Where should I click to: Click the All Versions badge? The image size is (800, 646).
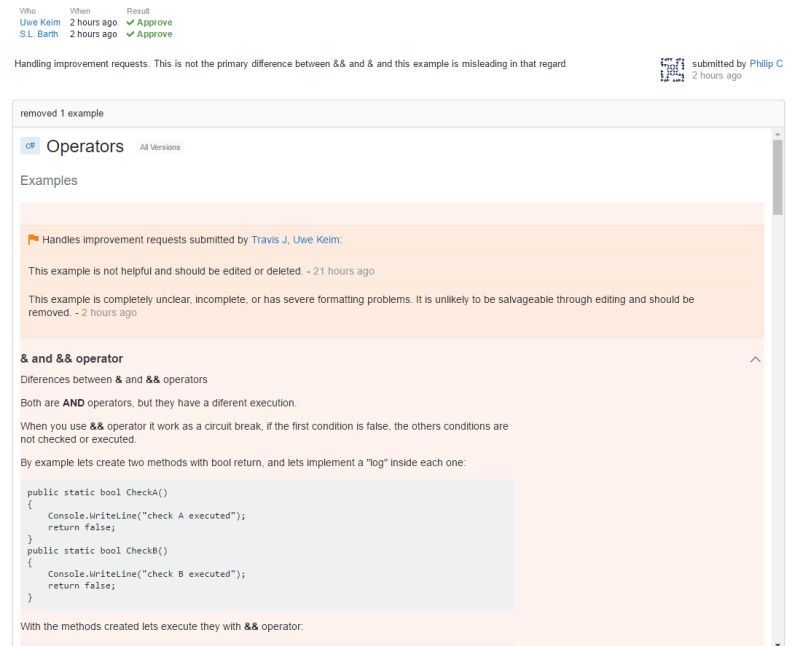(160, 147)
